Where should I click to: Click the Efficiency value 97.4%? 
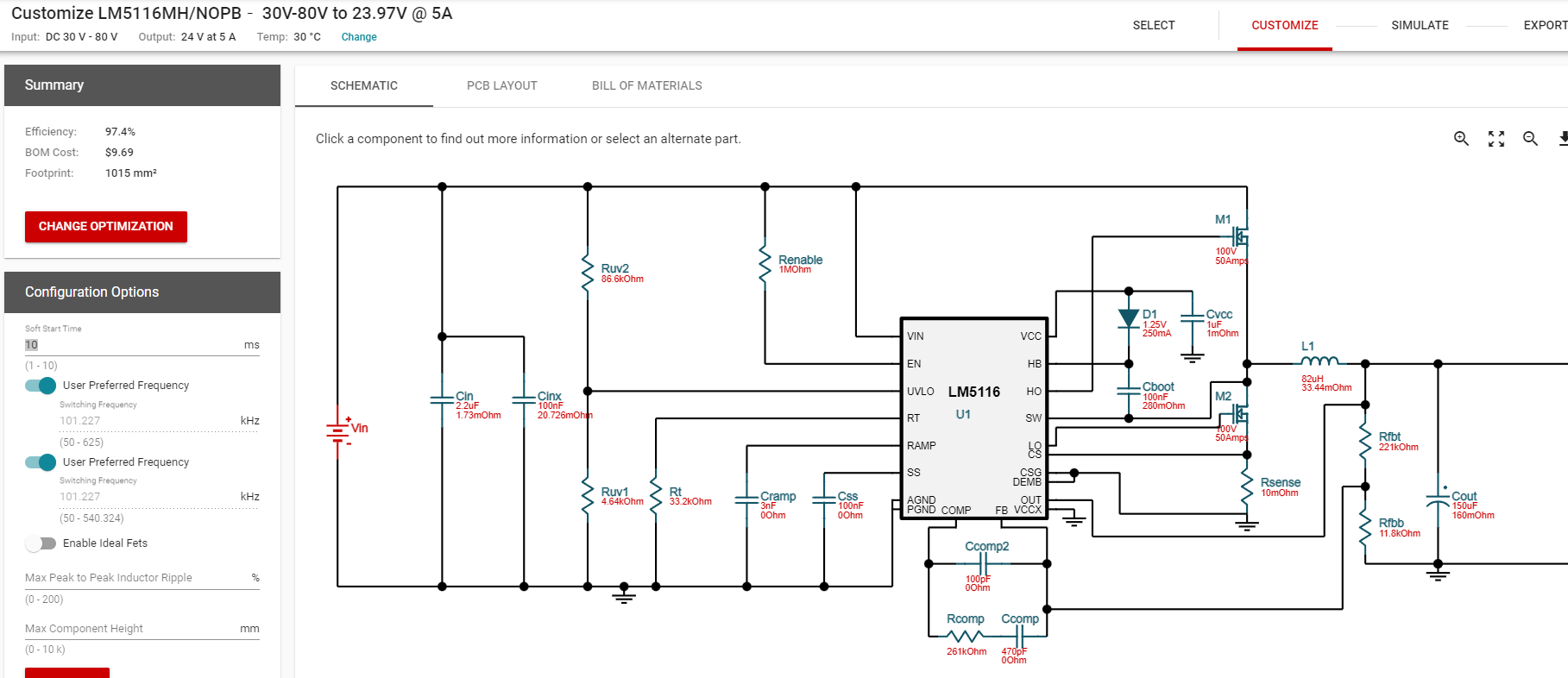(120, 132)
